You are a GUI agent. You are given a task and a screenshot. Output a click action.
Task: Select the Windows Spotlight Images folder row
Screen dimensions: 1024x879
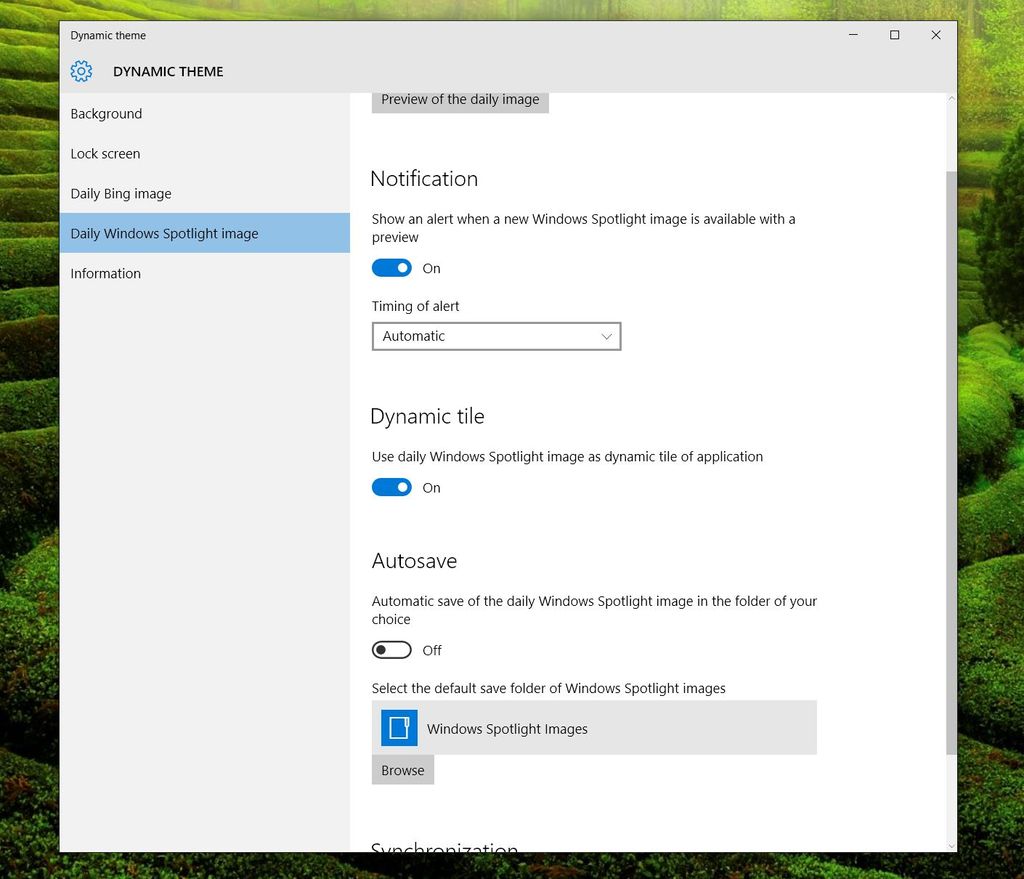(594, 728)
